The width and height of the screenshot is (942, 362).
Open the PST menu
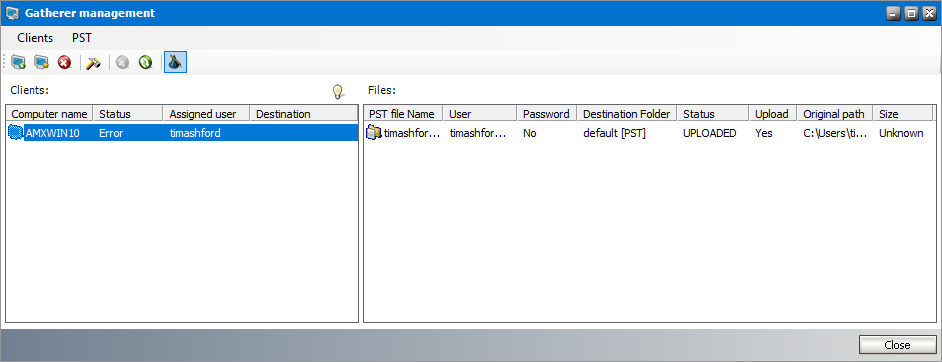point(82,38)
